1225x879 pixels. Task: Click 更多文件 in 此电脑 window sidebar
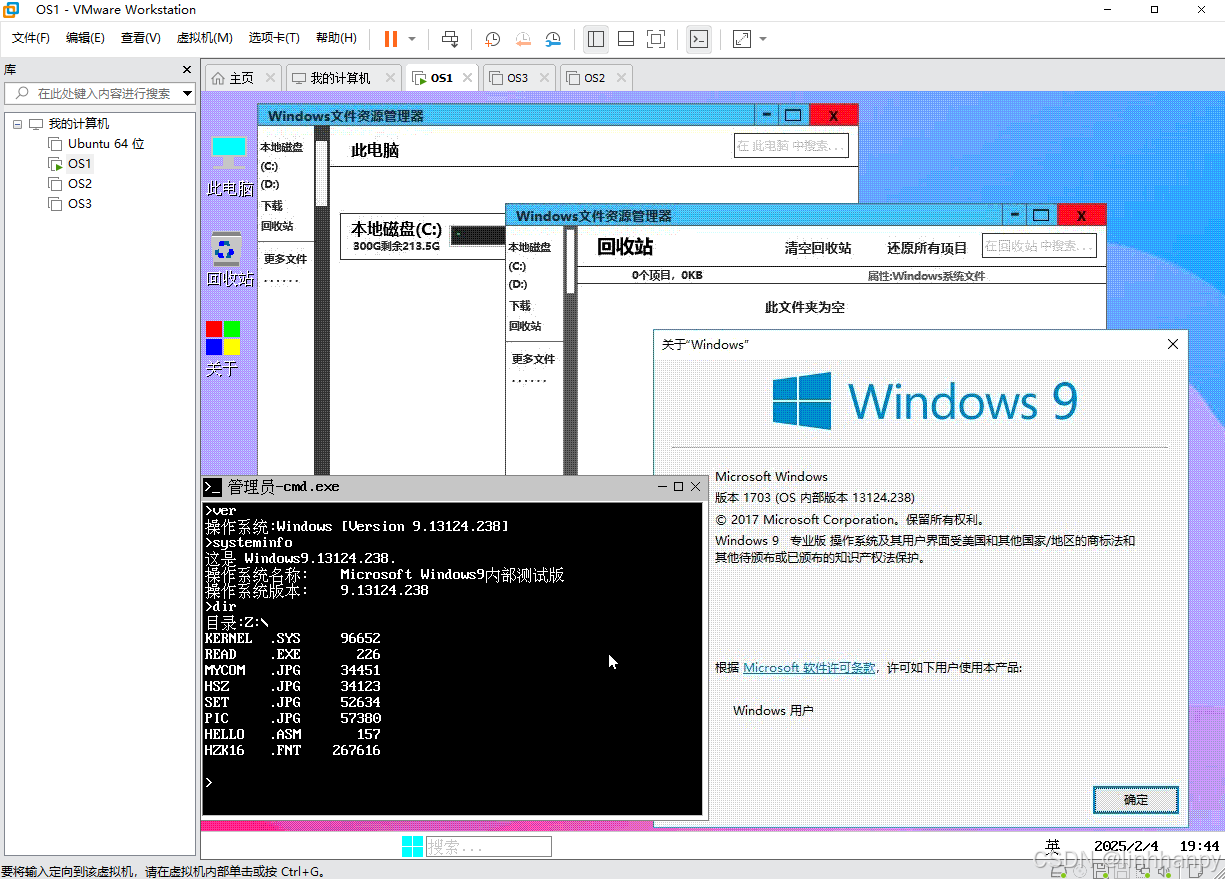click(285, 259)
